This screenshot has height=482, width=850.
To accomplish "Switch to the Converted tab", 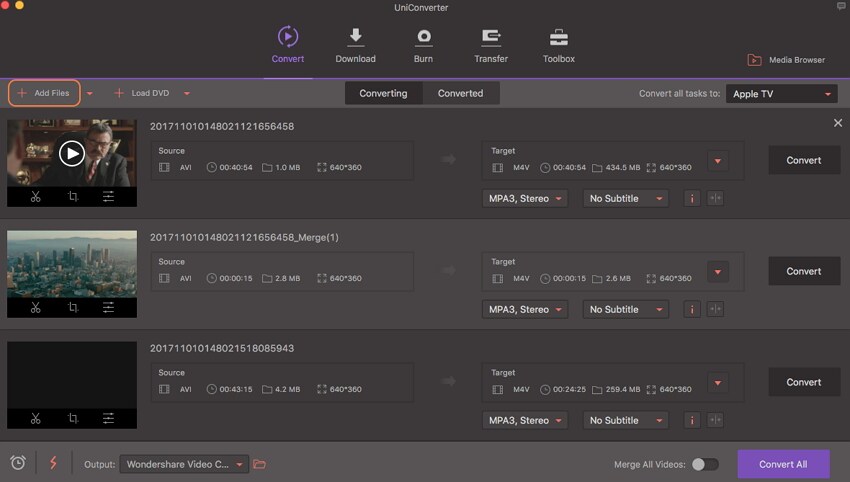I will coord(460,93).
